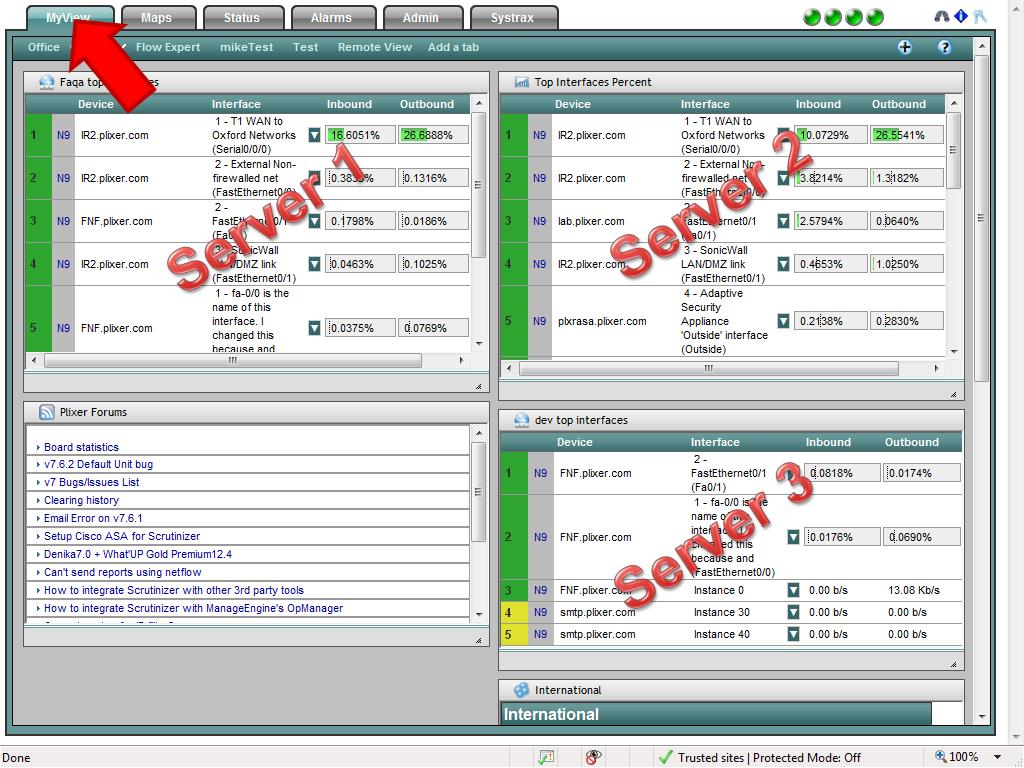Open the dropdown arrow for Faqa 0.0463% row
This screenshot has width=1024, height=768.
pos(314,264)
